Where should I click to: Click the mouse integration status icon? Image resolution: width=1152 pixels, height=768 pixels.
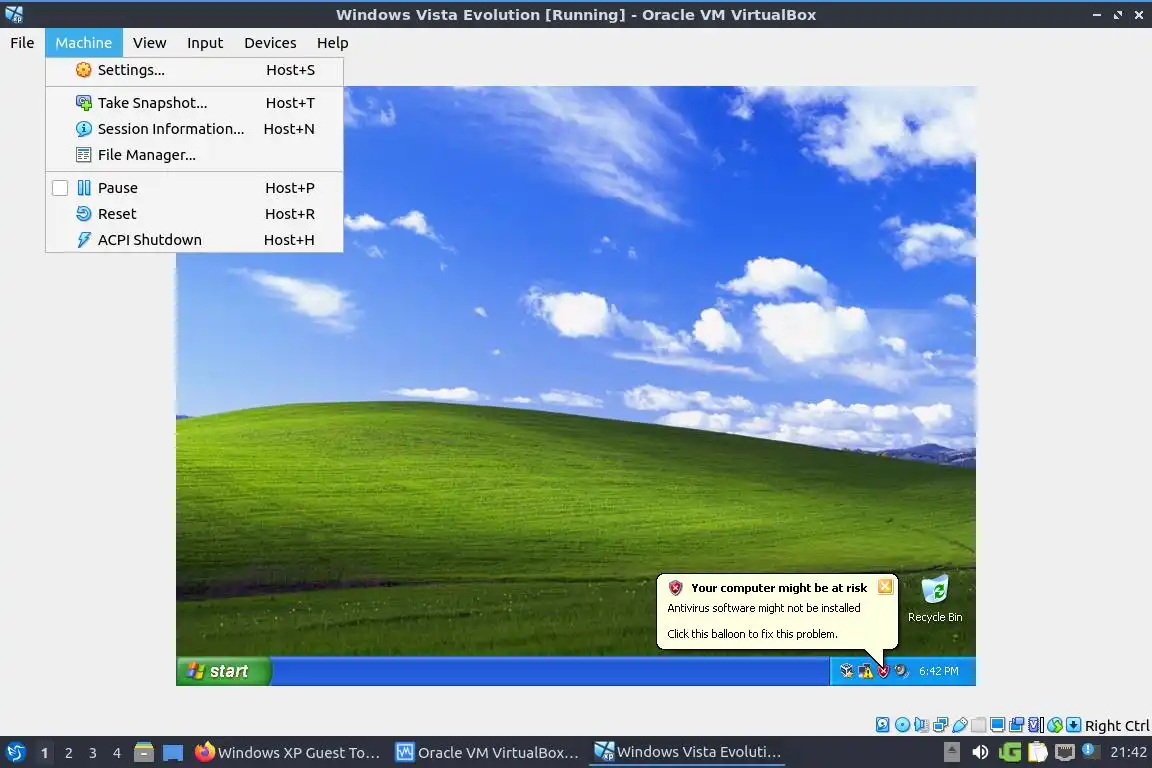coord(1055,725)
